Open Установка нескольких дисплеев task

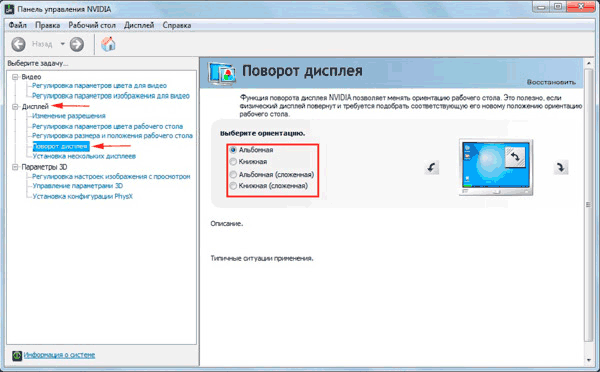(84, 156)
